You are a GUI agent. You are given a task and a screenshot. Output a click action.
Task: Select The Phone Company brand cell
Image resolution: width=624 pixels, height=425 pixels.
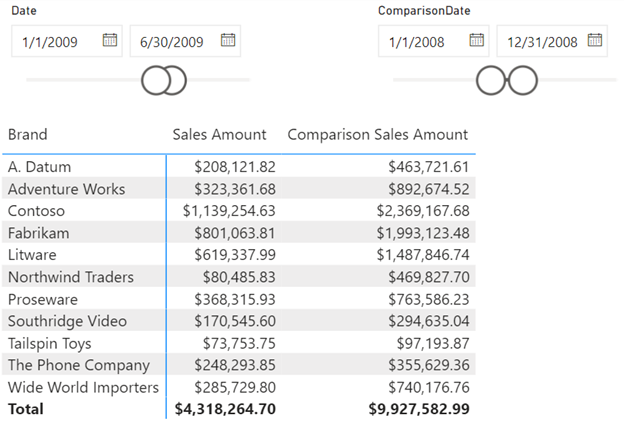79,365
